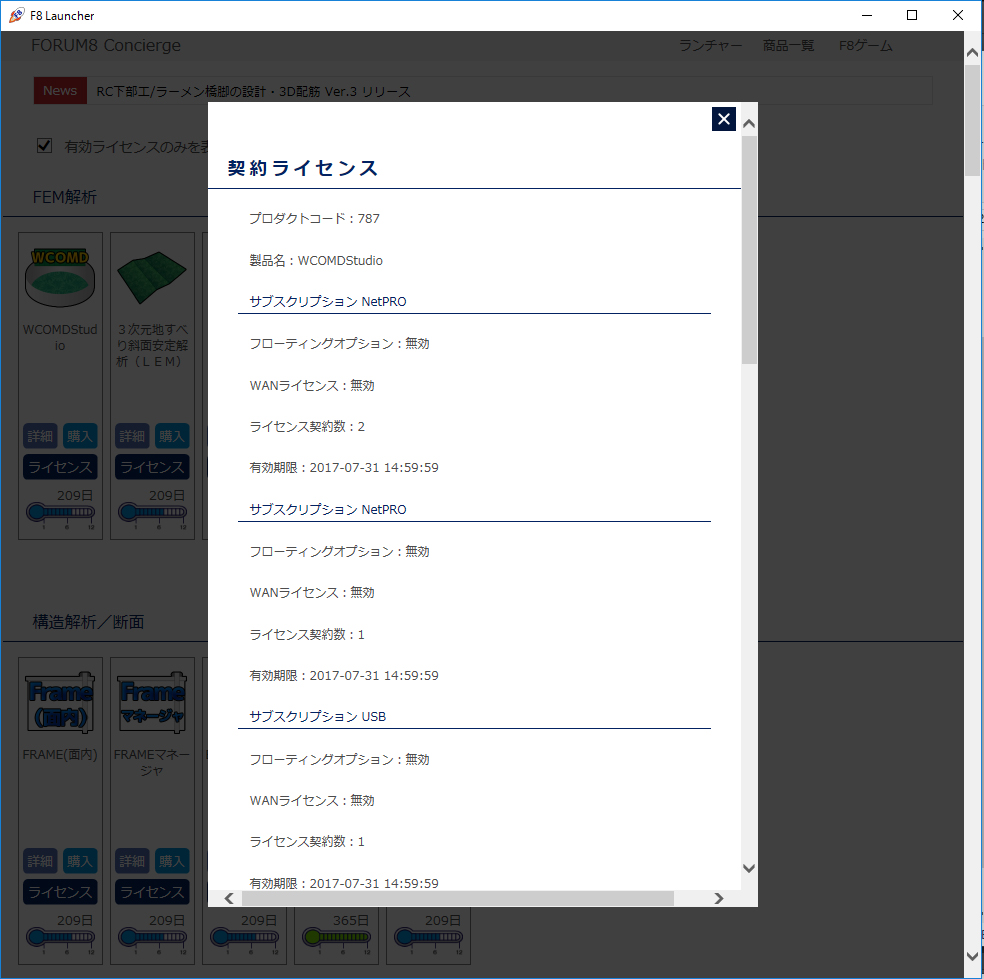
Task: Open the 商品一覧 menu item
Action: coord(788,45)
